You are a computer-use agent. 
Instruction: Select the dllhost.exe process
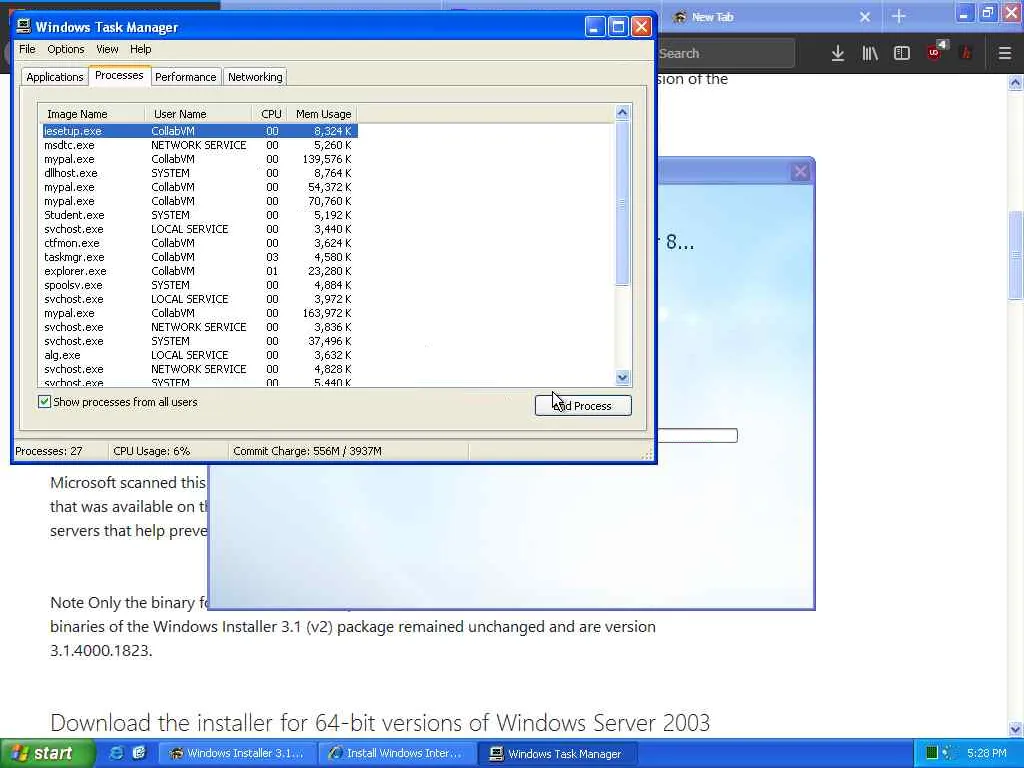pos(199,173)
